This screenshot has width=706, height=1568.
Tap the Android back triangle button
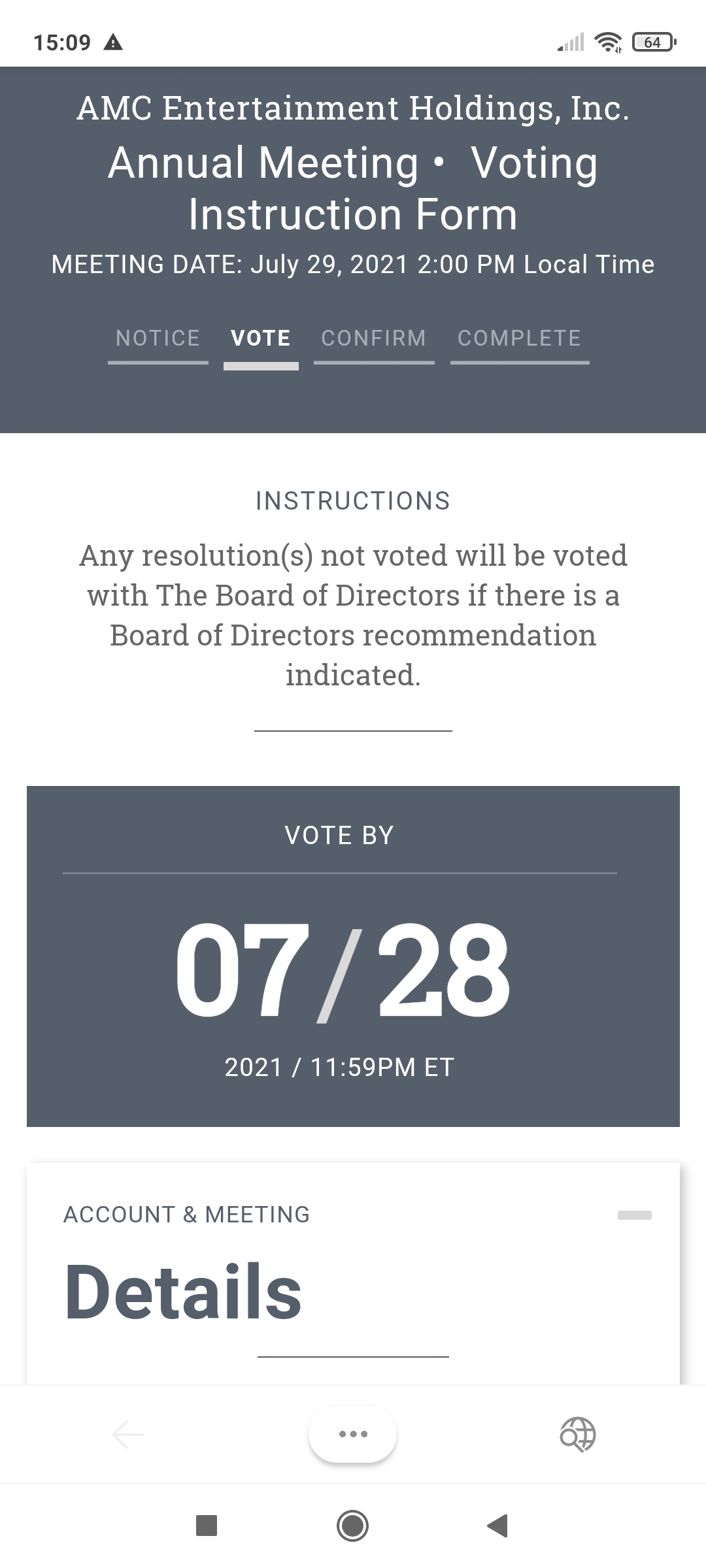point(498,1526)
